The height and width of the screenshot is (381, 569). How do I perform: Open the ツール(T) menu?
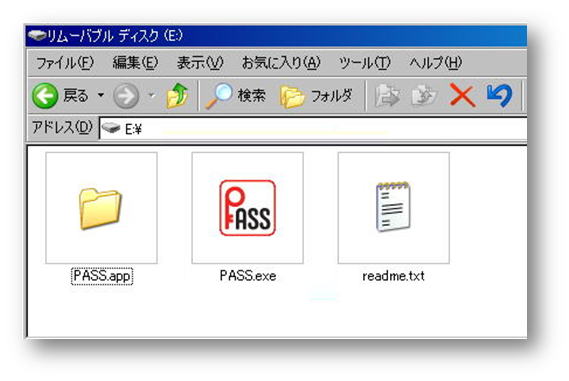click(x=365, y=63)
